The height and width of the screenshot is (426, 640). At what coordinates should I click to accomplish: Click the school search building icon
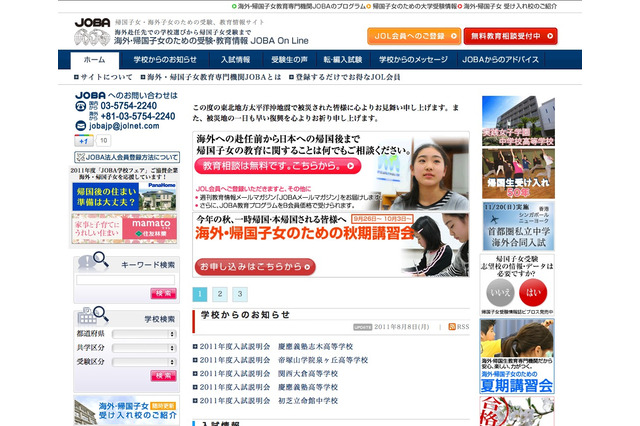pos(87,315)
